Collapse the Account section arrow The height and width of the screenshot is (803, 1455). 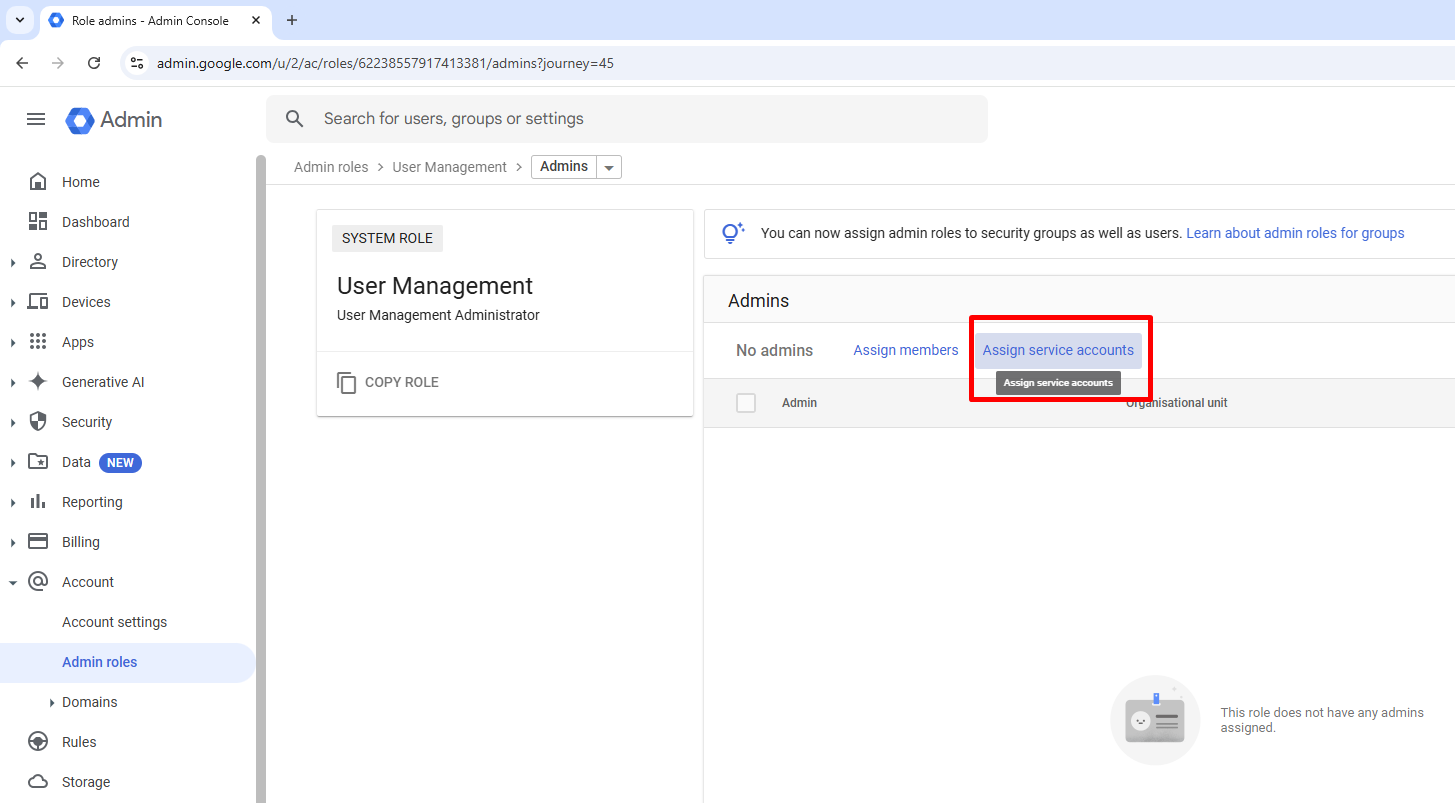(13, 582)
